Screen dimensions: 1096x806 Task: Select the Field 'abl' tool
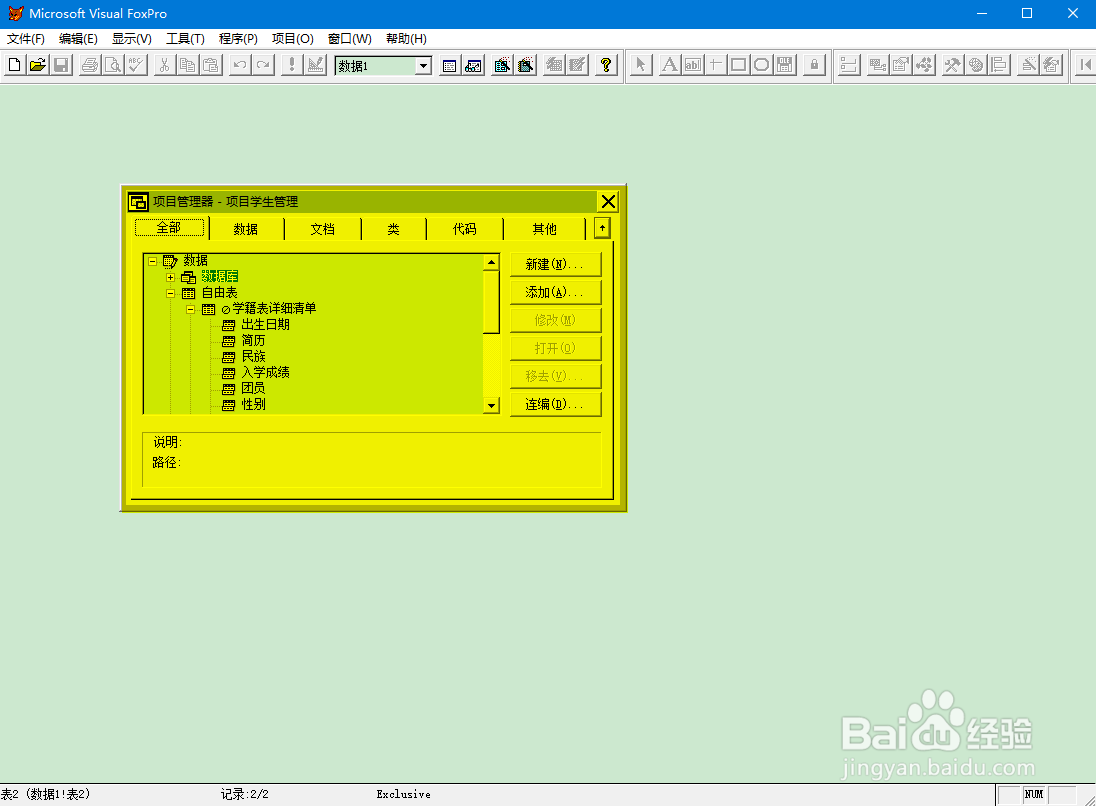tap(692, 66)
